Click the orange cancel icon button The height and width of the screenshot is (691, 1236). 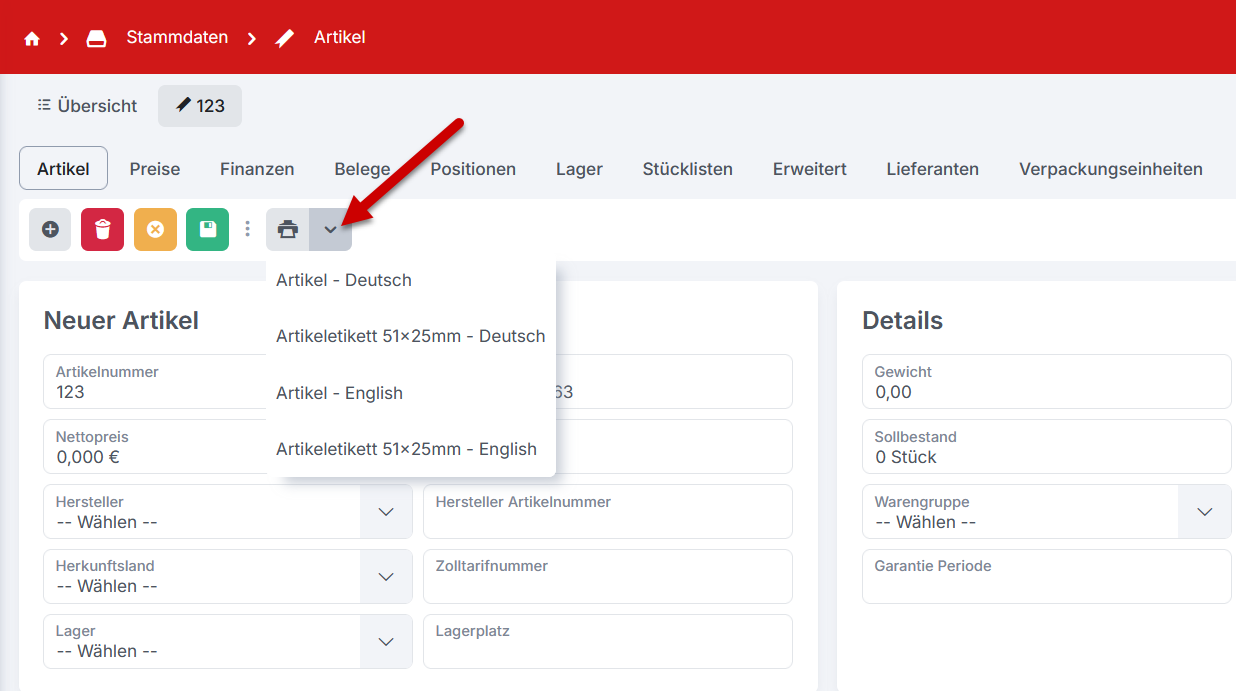click(155, 229)
